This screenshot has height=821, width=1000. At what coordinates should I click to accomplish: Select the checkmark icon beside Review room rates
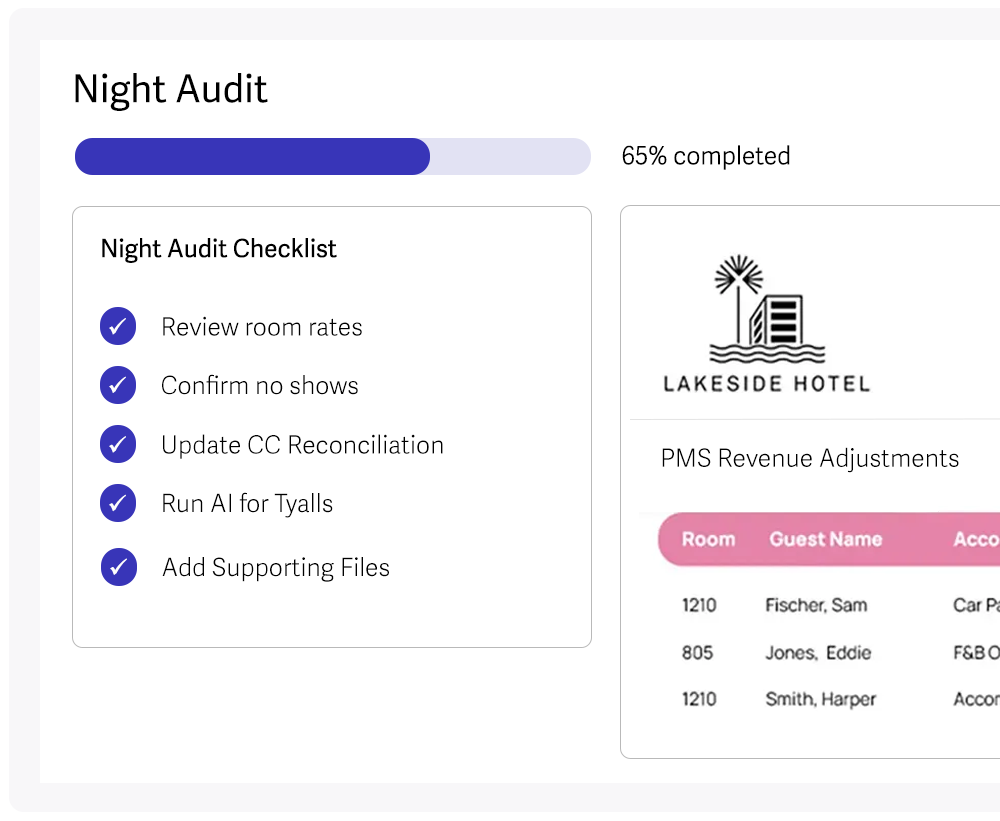click(x=118, y=326)
